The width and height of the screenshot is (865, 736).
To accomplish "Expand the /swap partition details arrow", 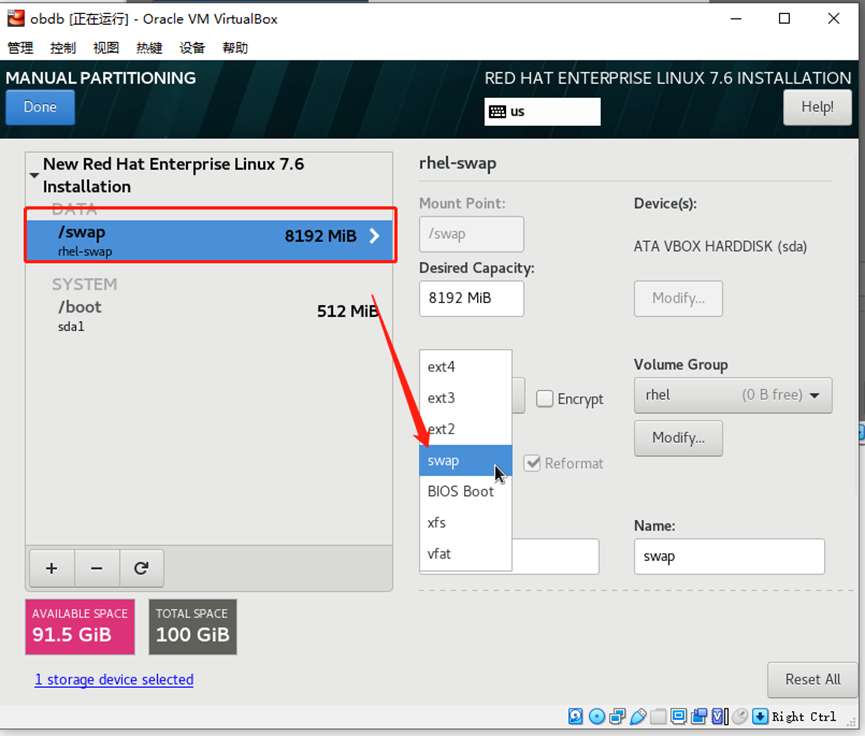I will pyautogui.click(x=376, y=236).
